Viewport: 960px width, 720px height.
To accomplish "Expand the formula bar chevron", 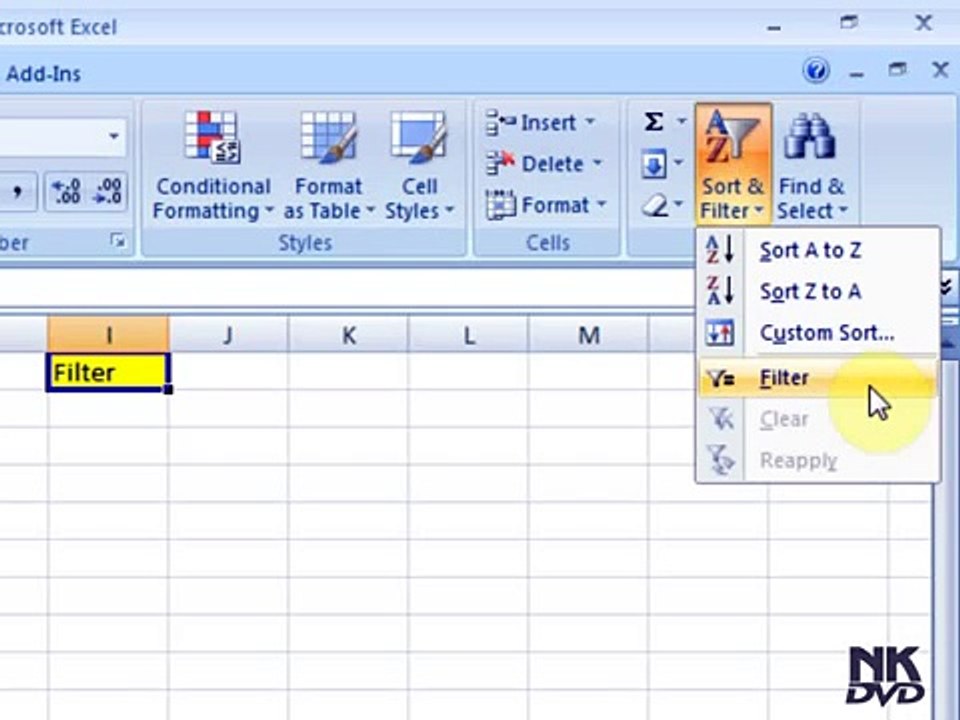I will 947,285.
